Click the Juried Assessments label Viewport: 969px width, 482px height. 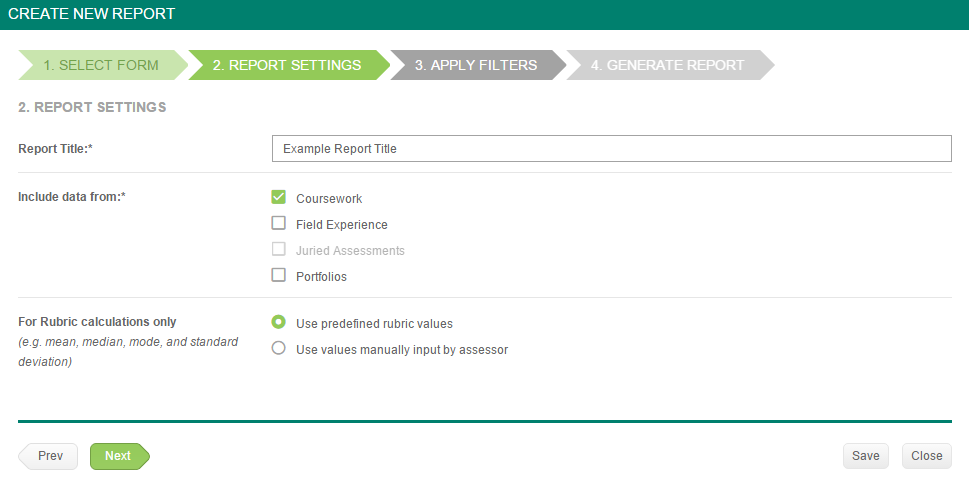pos(350,251)
